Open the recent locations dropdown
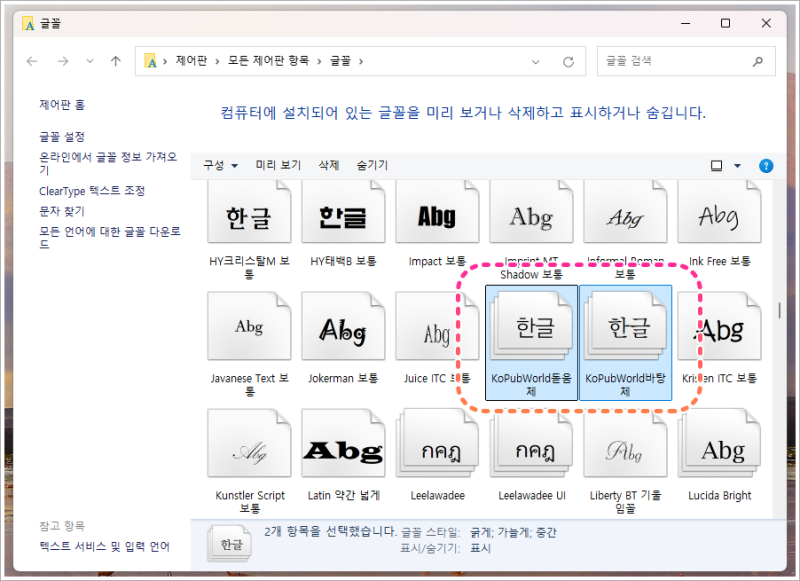 [90, 62]
